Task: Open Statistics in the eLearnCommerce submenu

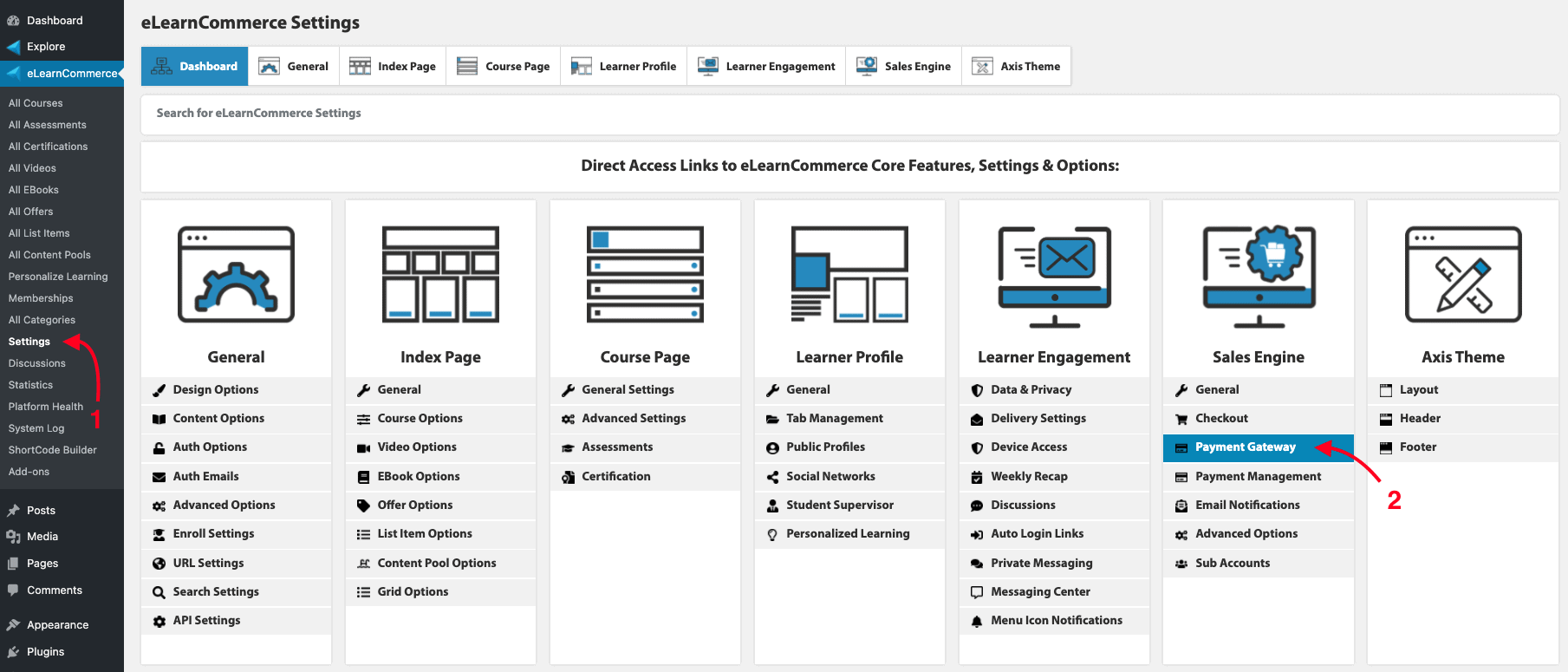Action: [x=30, y=385]
